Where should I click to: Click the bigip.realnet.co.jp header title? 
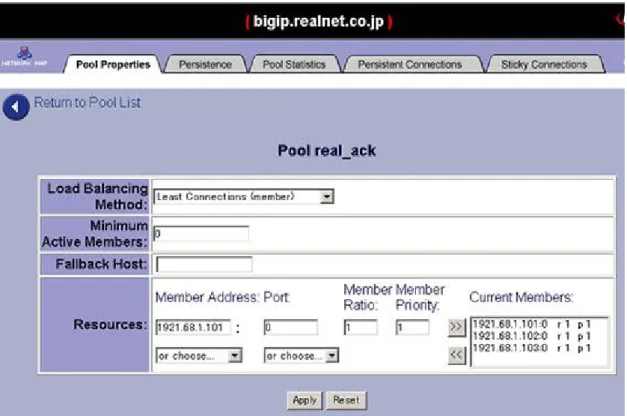(318, 22)
